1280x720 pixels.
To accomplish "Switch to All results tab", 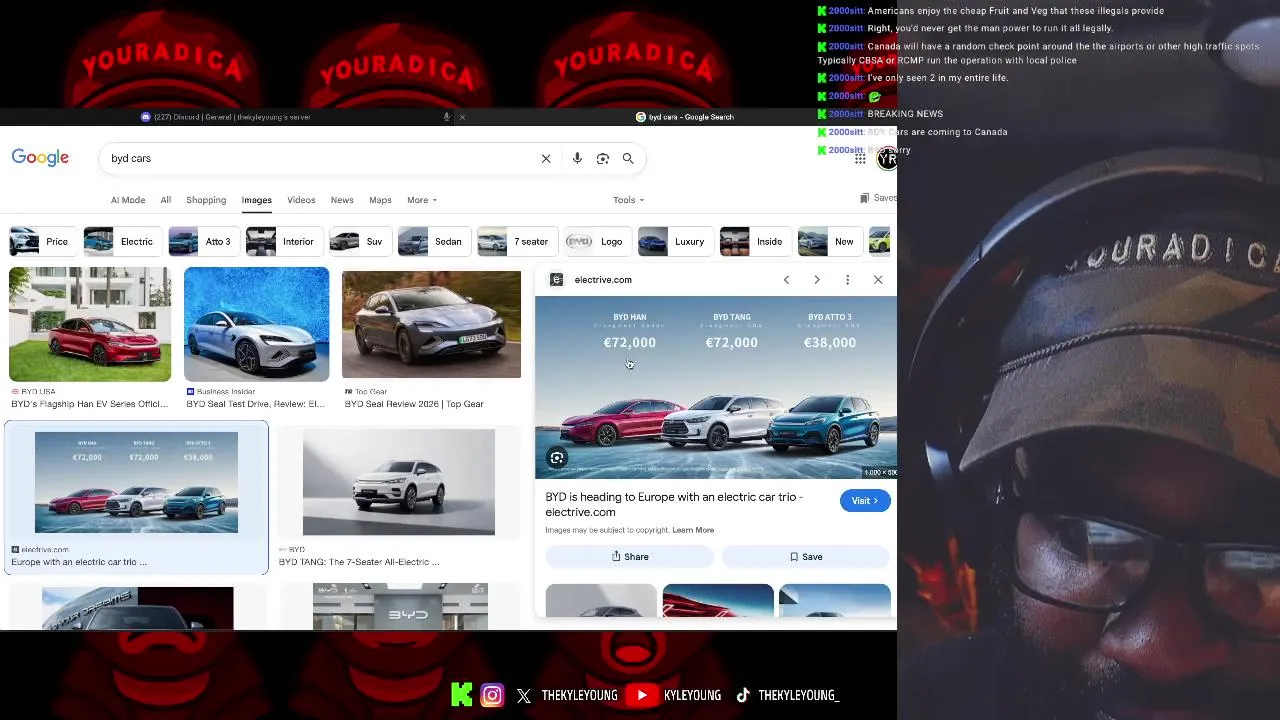I will (166, 200).
